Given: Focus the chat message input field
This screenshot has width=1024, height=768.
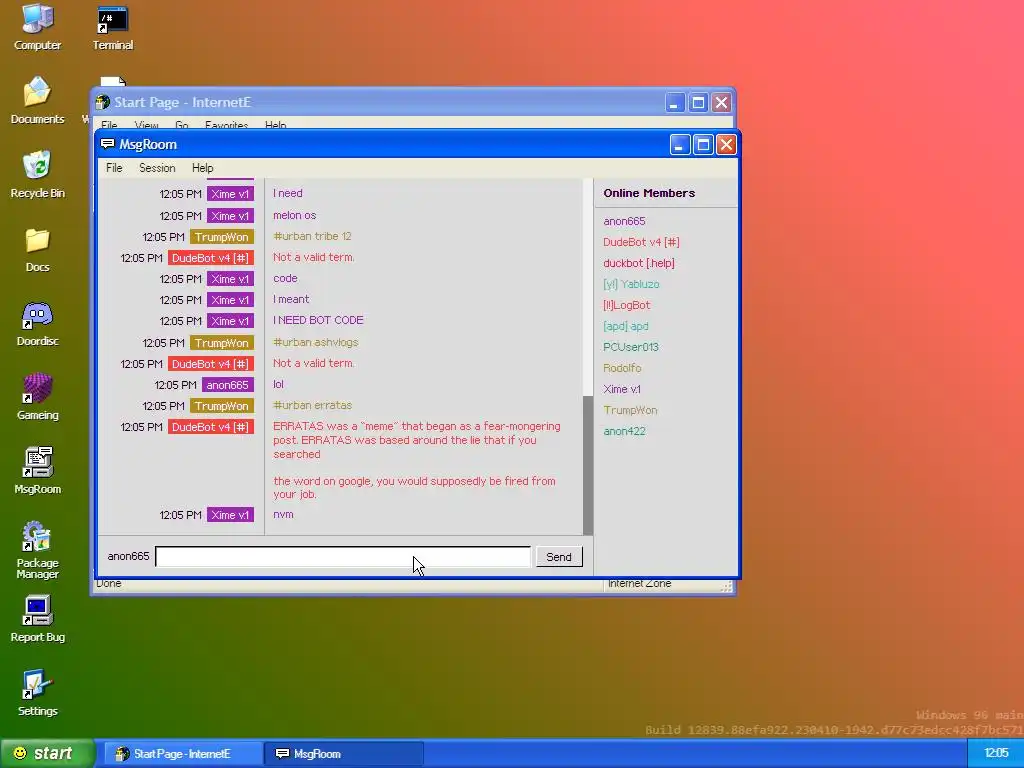Looking at the screenshot, I should [343, 557].
